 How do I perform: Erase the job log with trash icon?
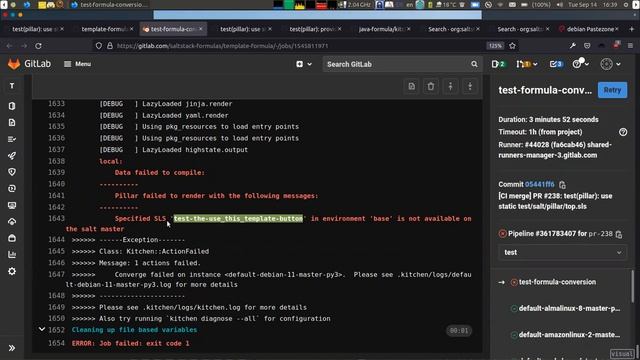[431, 86]
